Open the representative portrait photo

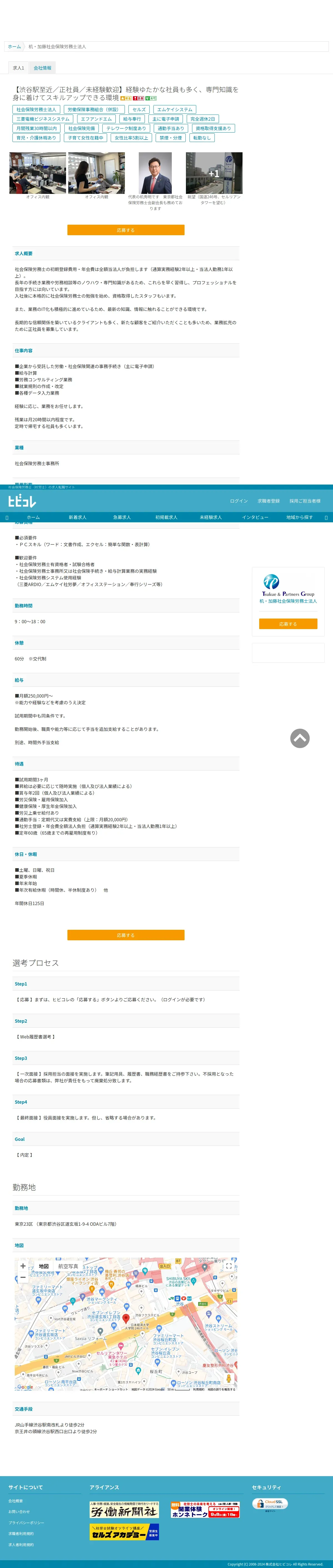155,173
